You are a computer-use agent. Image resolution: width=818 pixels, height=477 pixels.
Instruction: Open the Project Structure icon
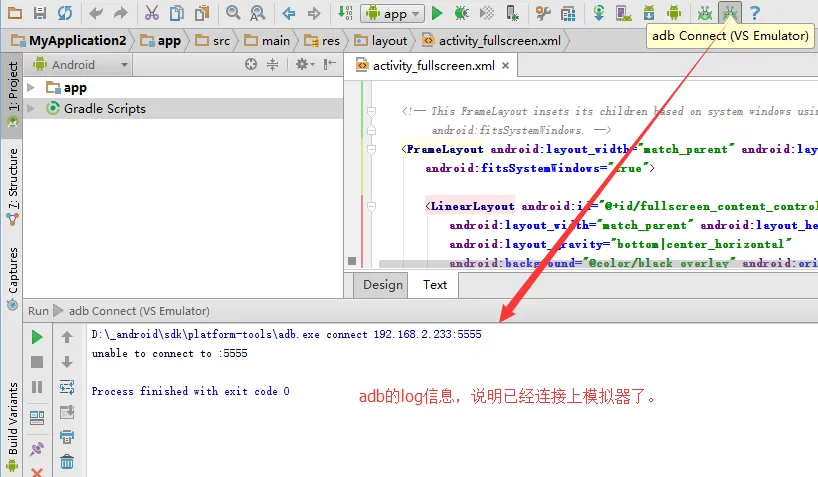click(568, 13)
